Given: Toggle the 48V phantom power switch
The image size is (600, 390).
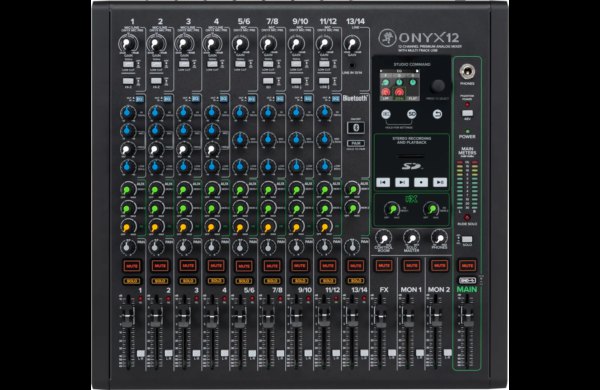Looking at the screenshot, I should 467,113.
